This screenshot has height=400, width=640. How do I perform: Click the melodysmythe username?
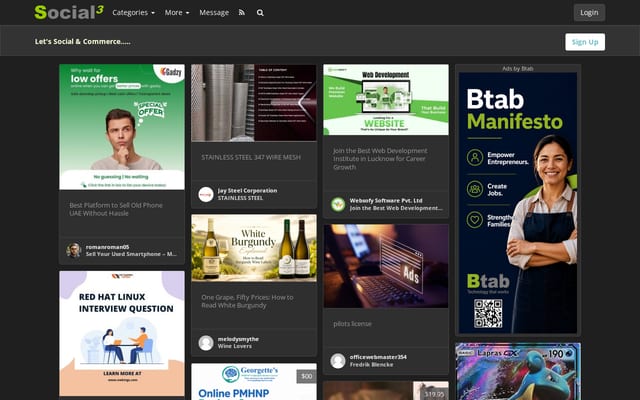tap(238, 339)
